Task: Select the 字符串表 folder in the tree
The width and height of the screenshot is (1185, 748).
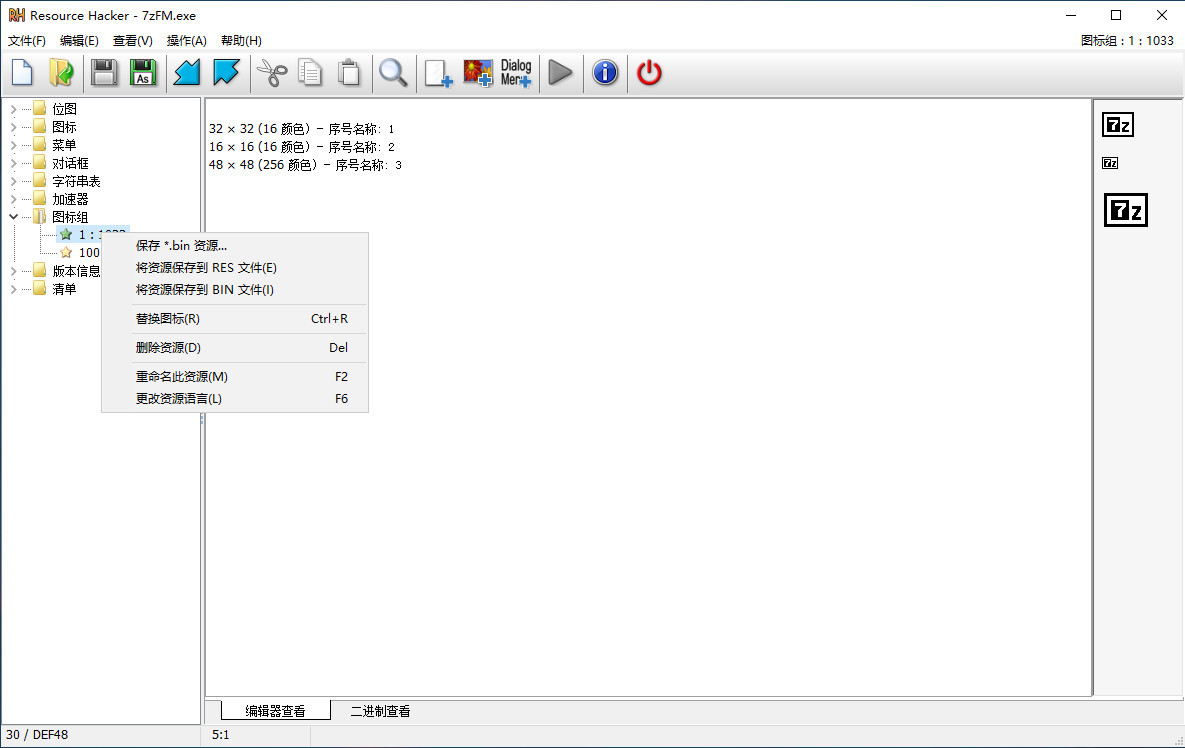Action: pyautogui.click(x=76, y=181)
